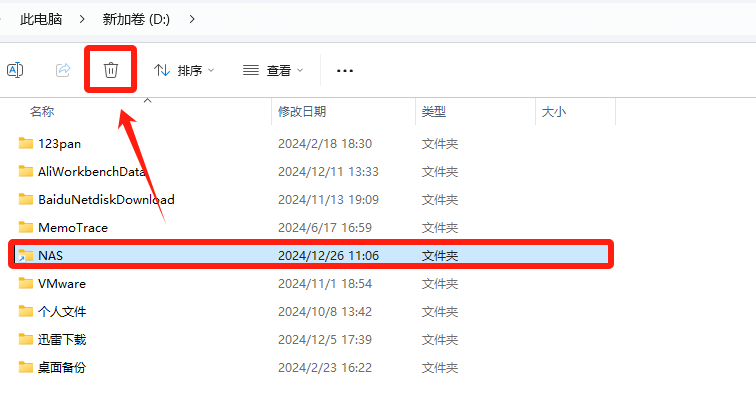Image resolution: width=756 pixels, height=418 pixels.
Task: Open the 查看 view dropdown
Action: point(273,71)
